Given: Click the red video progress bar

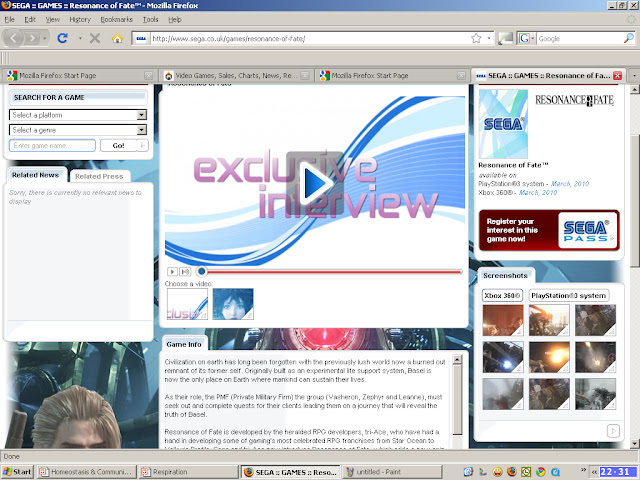Looking at the screenshot, I should (334, 271).
